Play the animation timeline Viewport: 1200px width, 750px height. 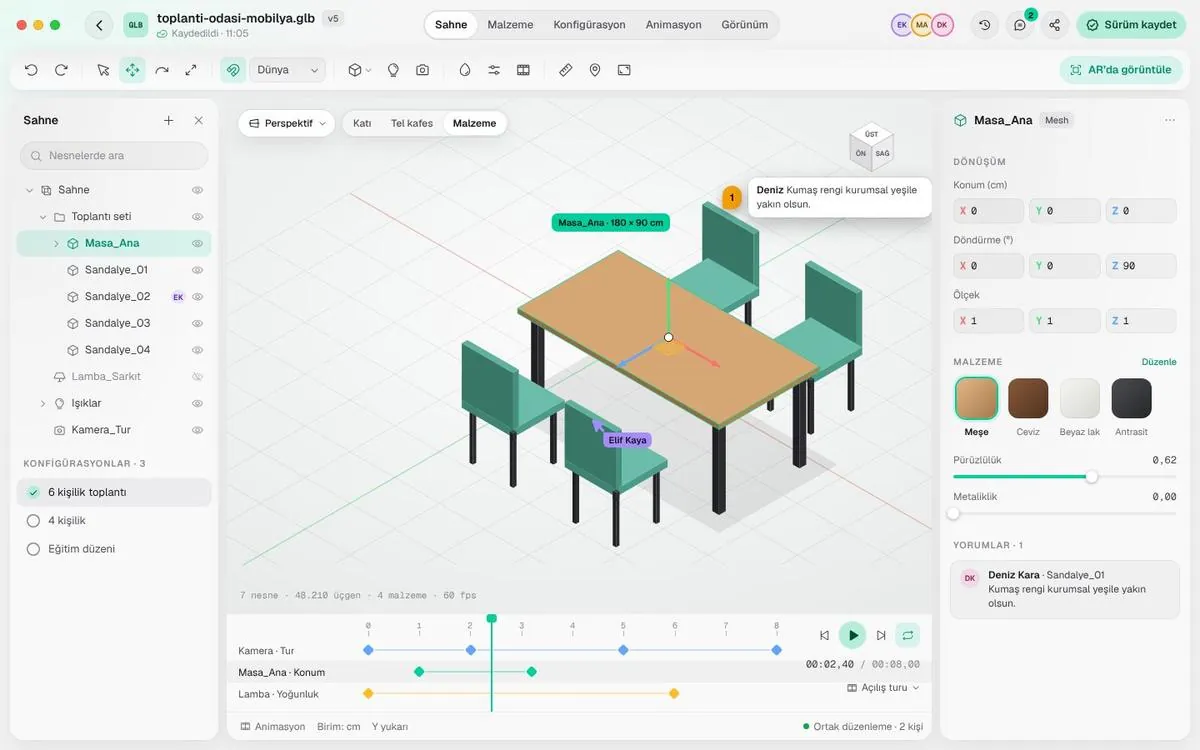852,635
